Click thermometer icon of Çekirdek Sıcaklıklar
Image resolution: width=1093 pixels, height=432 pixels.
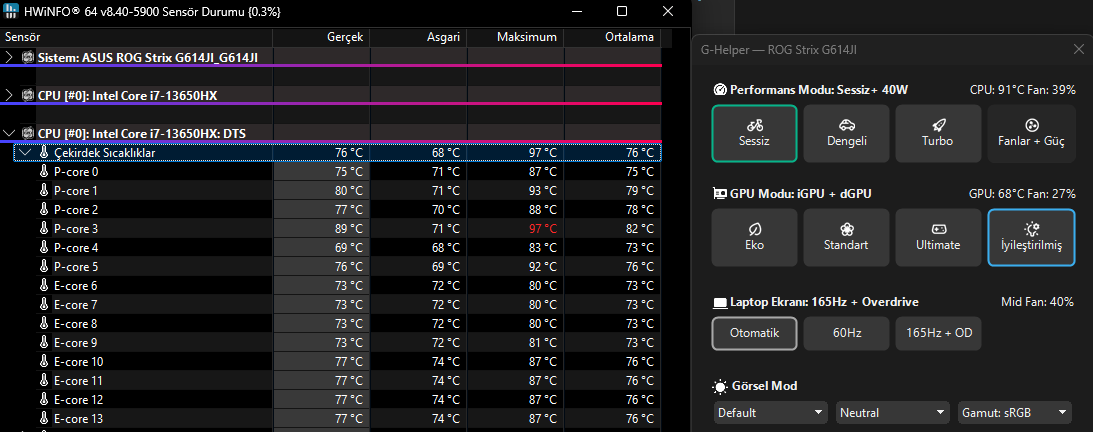point(43,153)
